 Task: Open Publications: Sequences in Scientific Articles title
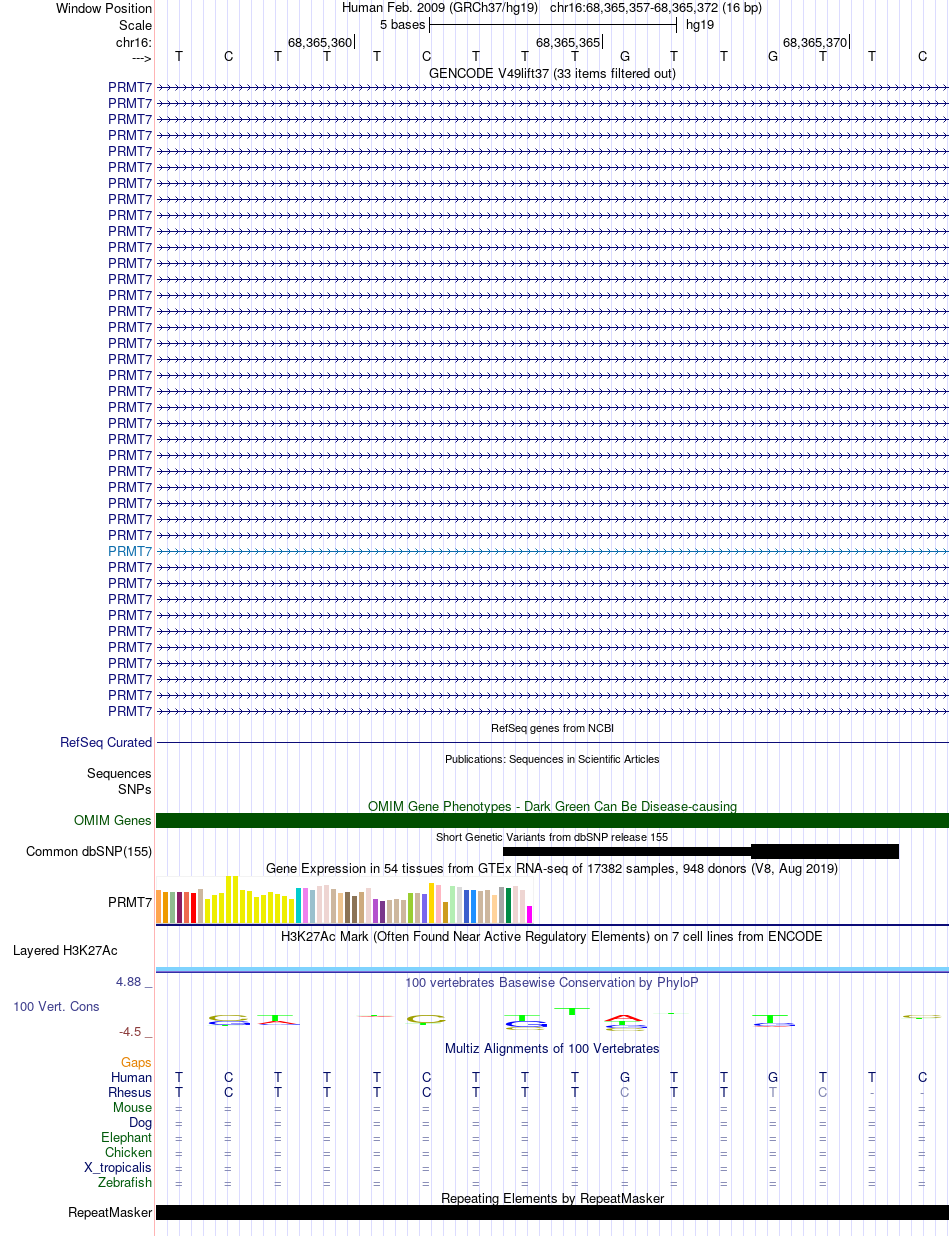click(x=552, y=759)
